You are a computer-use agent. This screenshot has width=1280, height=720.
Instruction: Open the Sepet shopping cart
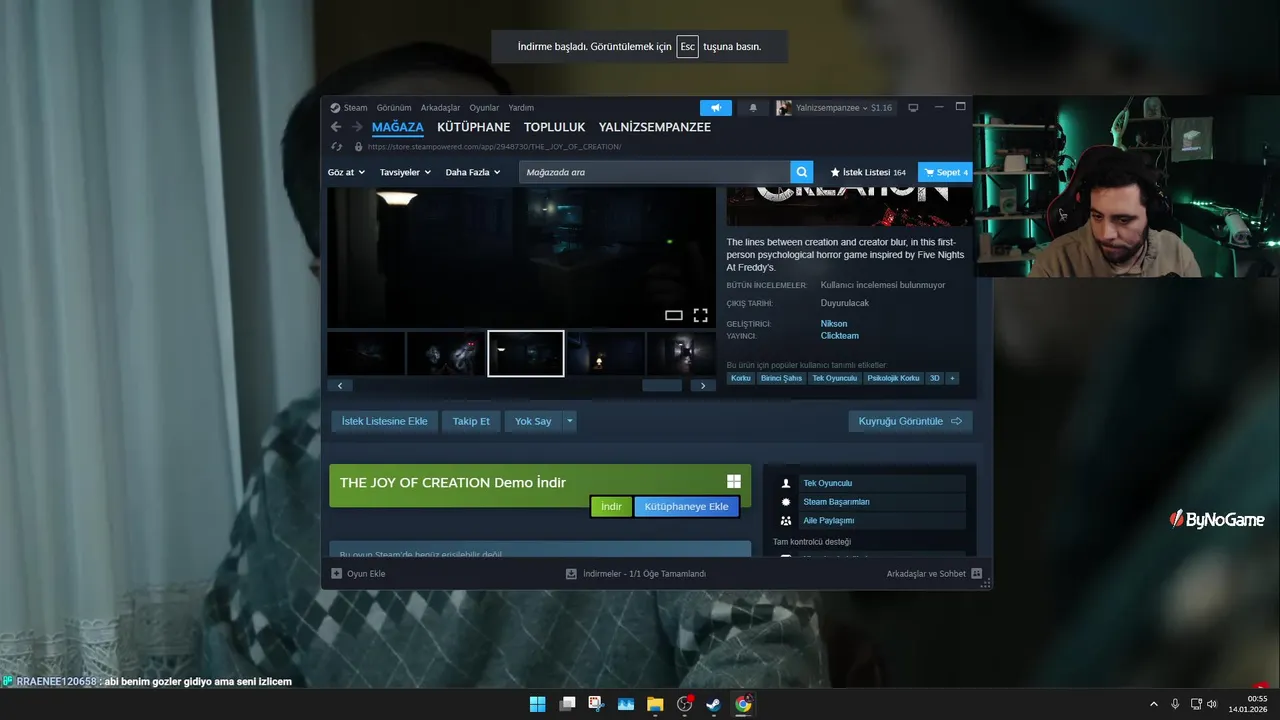[x=945, y=172]
